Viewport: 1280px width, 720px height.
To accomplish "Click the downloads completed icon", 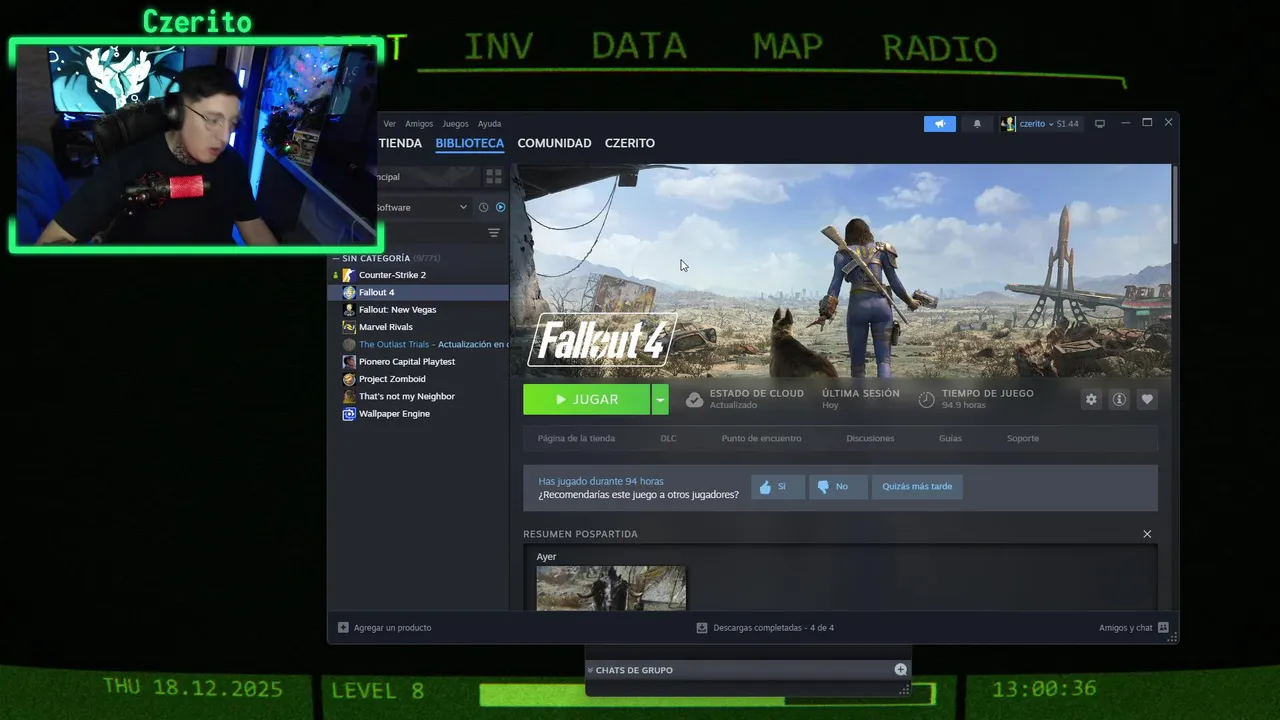I will click(702, 628).
